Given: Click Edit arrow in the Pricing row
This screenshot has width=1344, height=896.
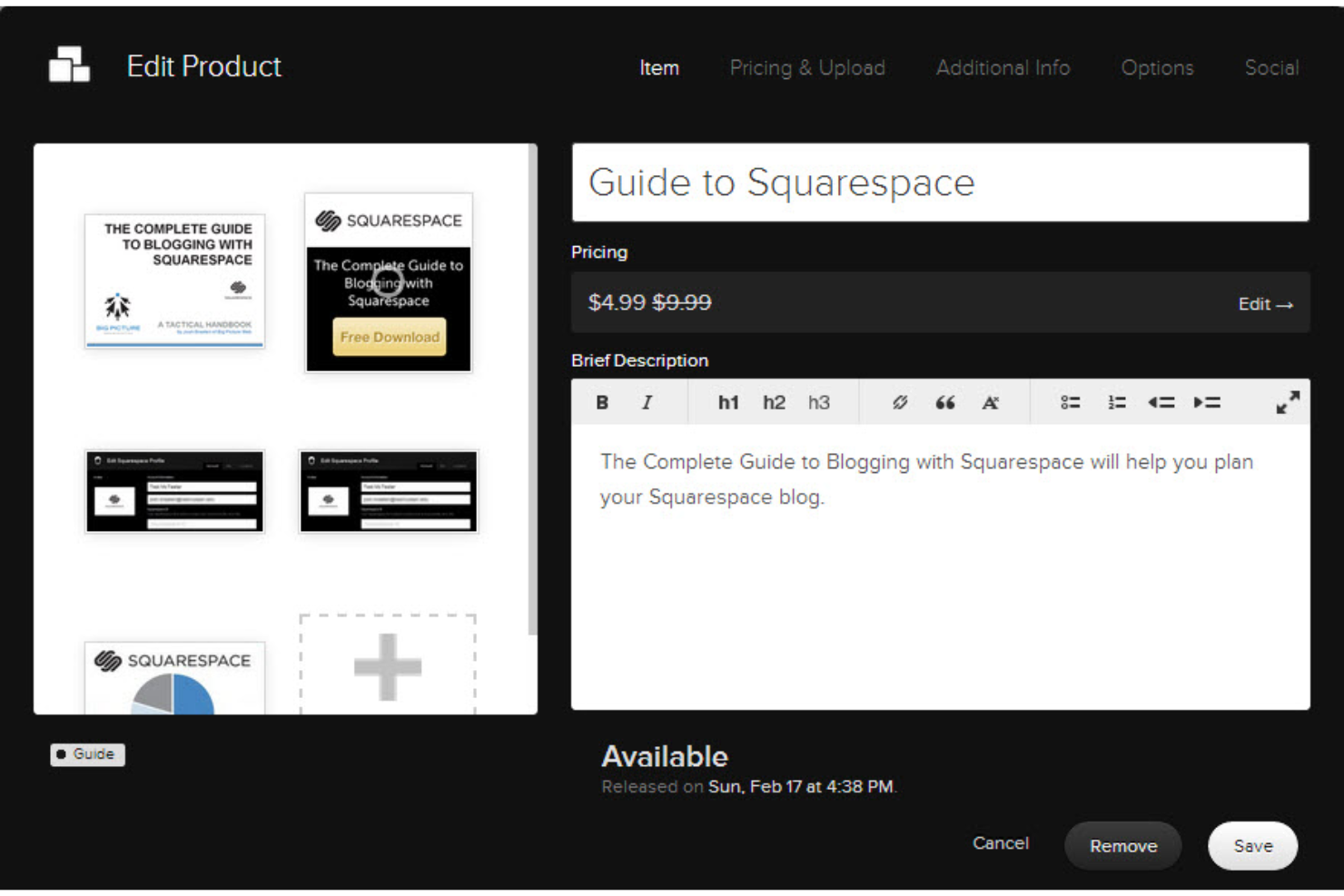Looking at the screenshot, I should 1266,304.
